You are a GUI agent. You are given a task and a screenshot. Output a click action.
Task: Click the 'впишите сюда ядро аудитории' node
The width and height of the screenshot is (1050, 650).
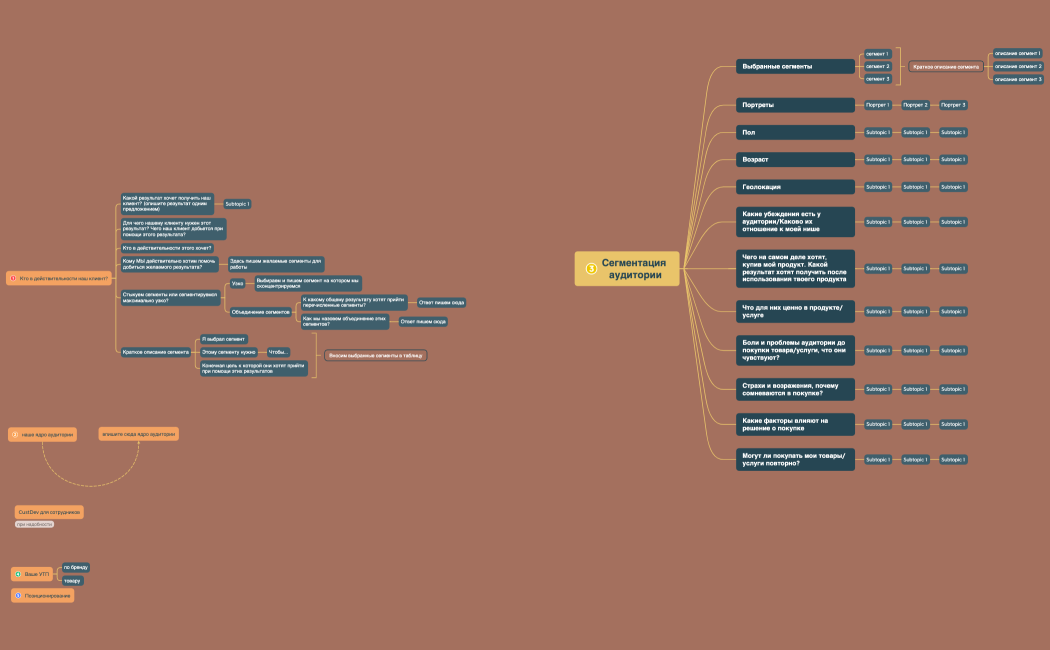click(139, 434)
